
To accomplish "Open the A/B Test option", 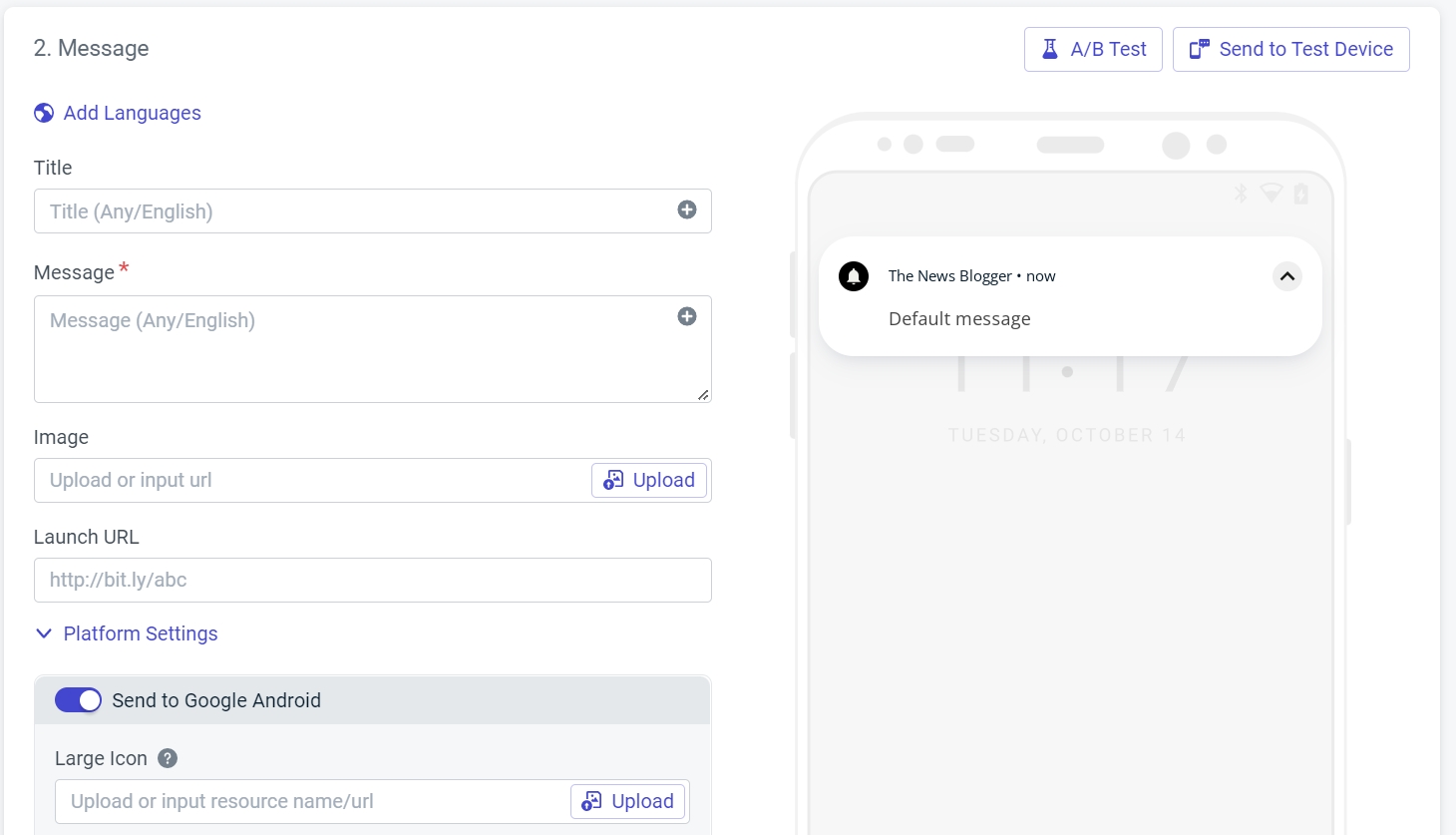I will pyautogui.click(x=1093, y=49).
